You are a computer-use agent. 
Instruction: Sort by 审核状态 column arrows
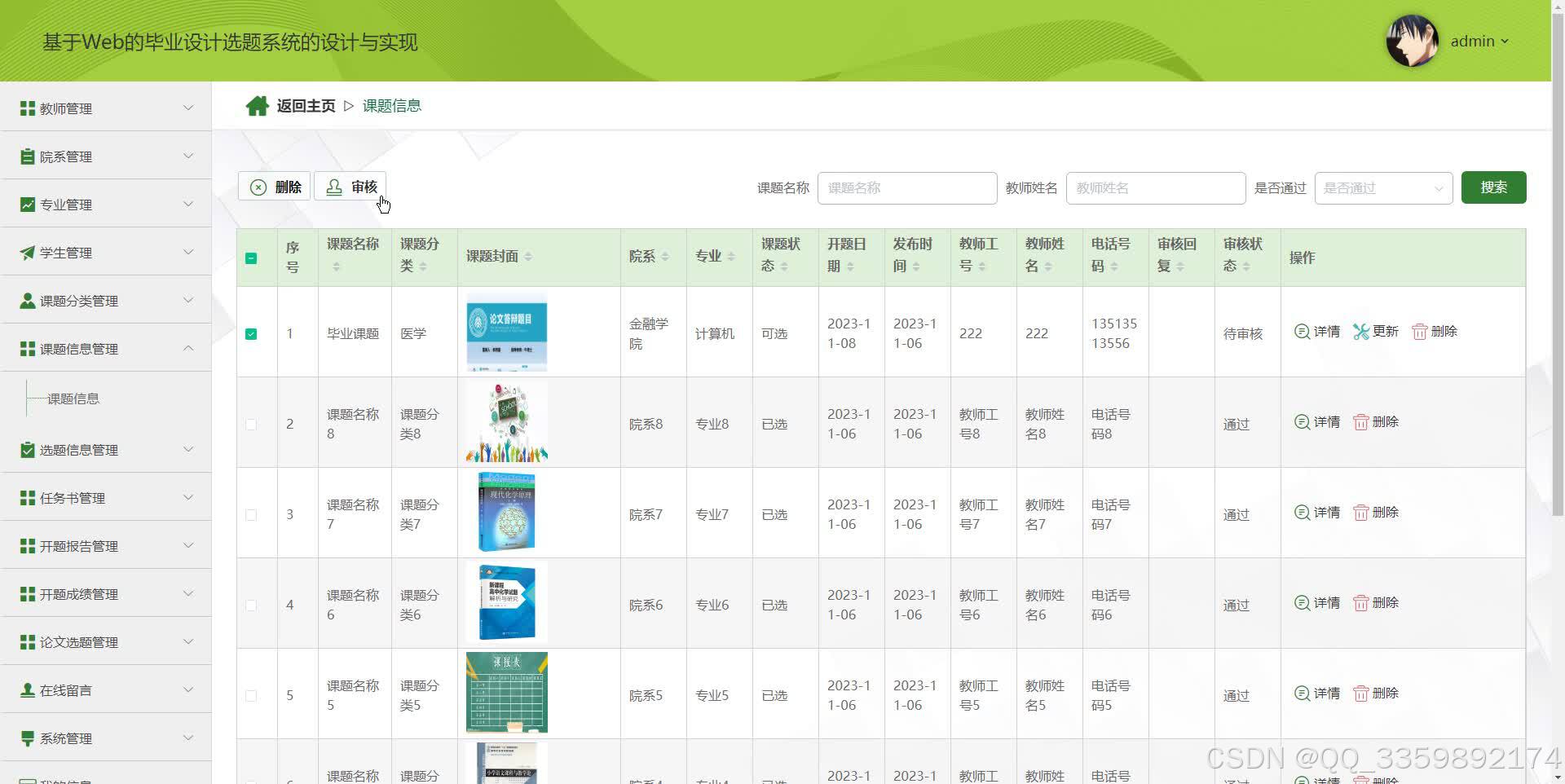click(1246, 266)
